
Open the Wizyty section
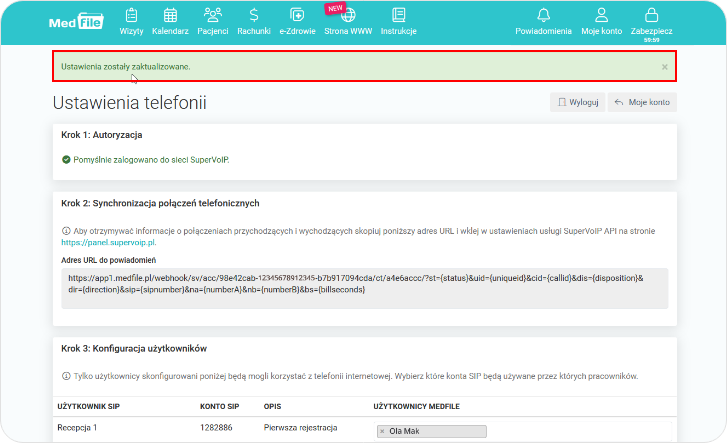coord(131,21)
